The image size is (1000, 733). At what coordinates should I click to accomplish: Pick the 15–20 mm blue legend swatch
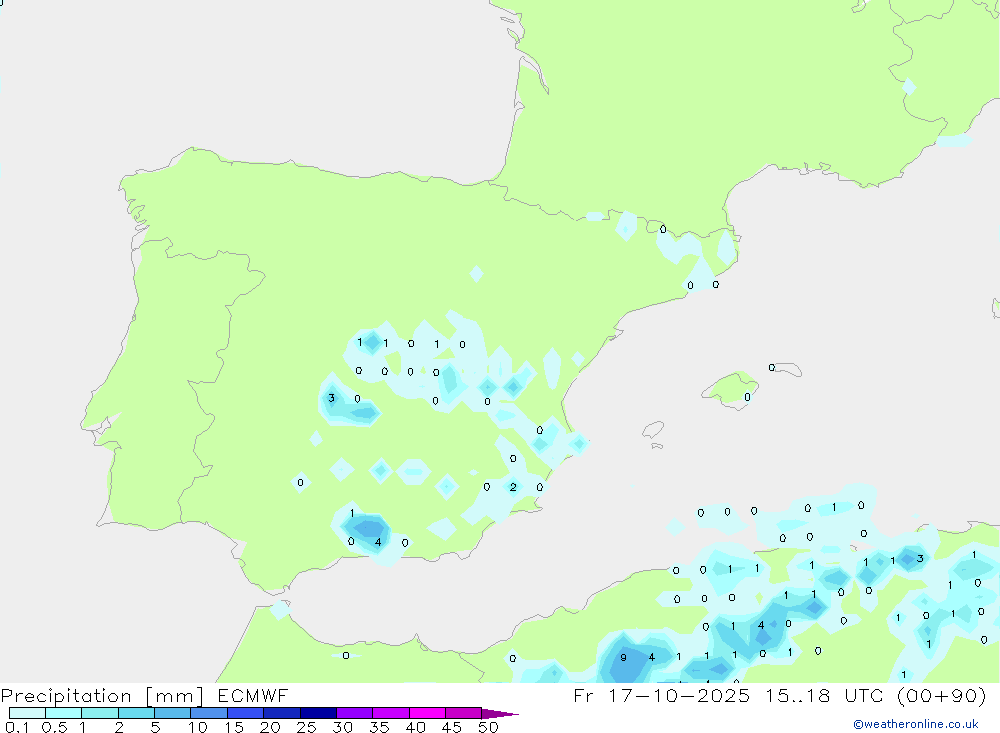click(245, 713)
